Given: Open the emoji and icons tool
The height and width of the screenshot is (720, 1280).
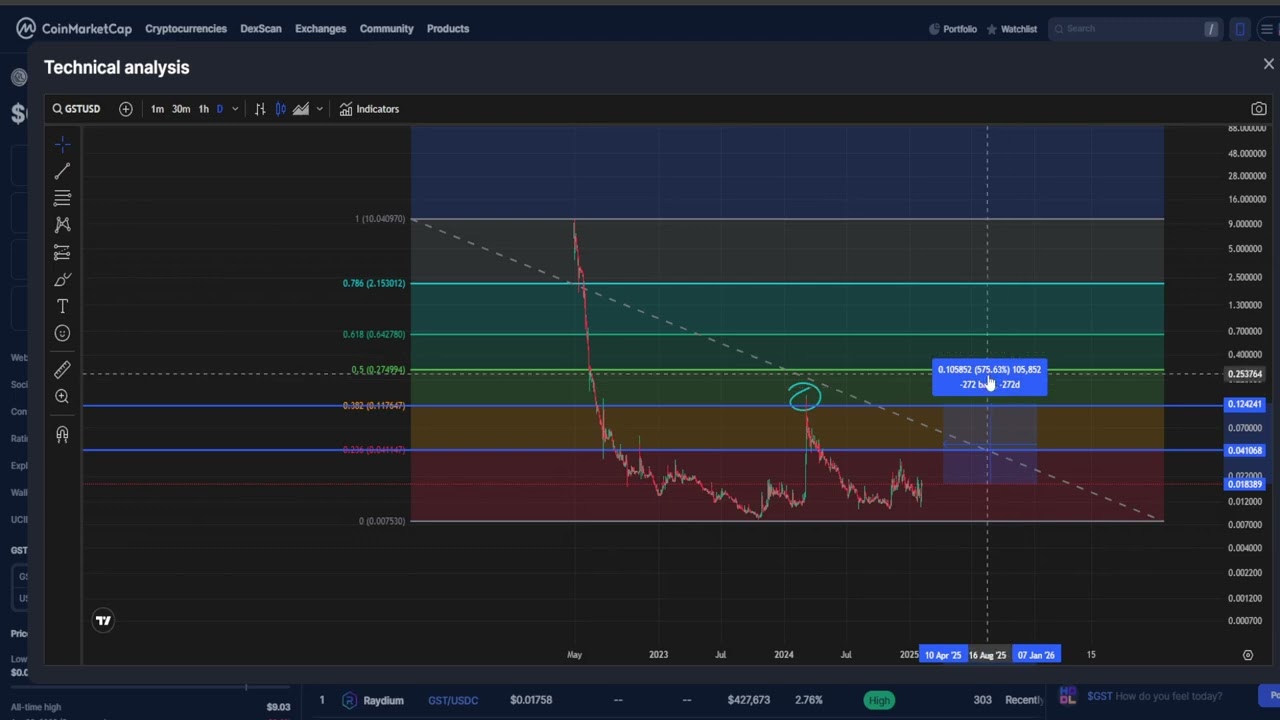Looking at the screenshot, I should [x=62, y=333].
